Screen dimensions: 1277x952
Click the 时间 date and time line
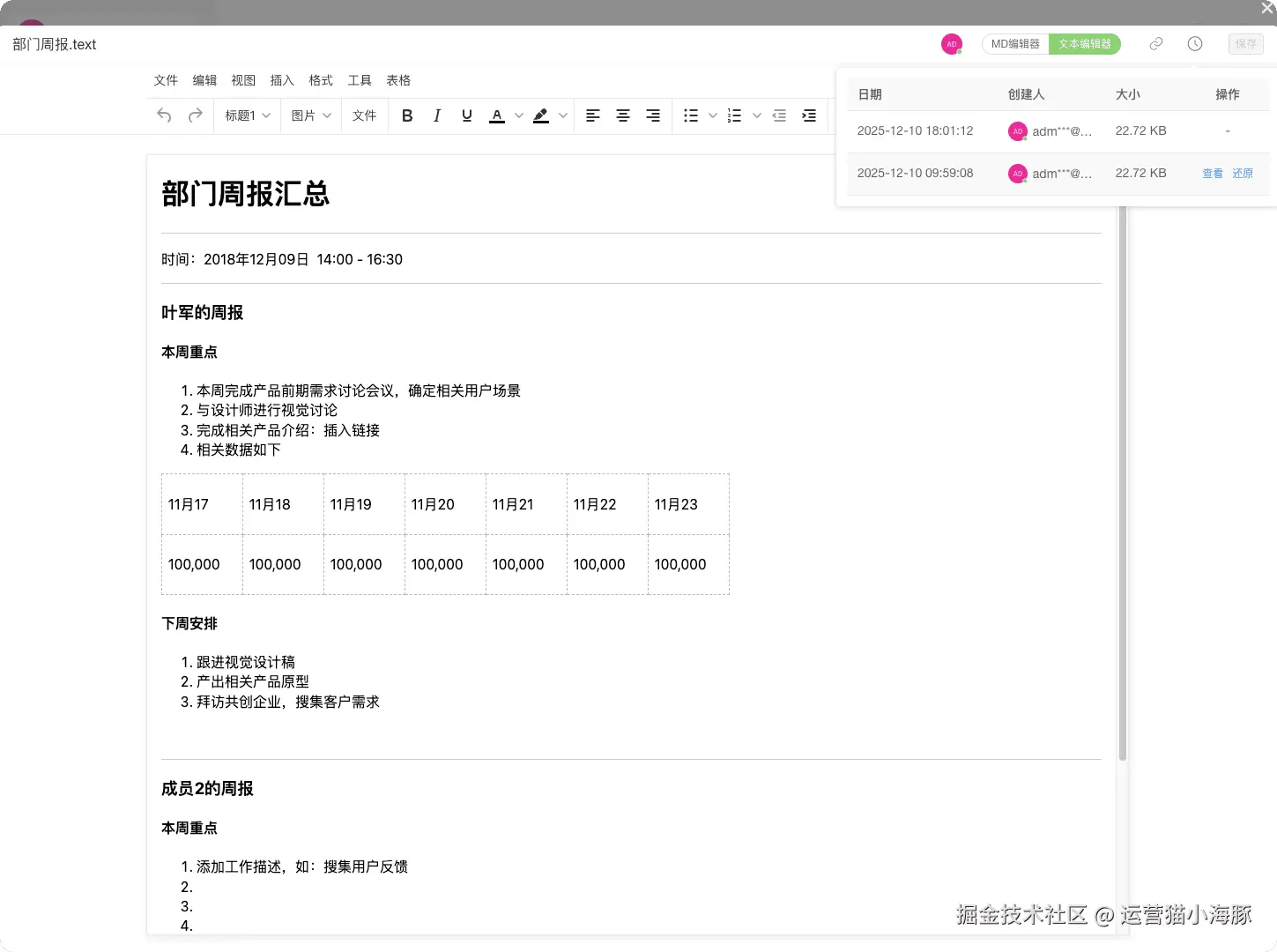tap(282, 259)
